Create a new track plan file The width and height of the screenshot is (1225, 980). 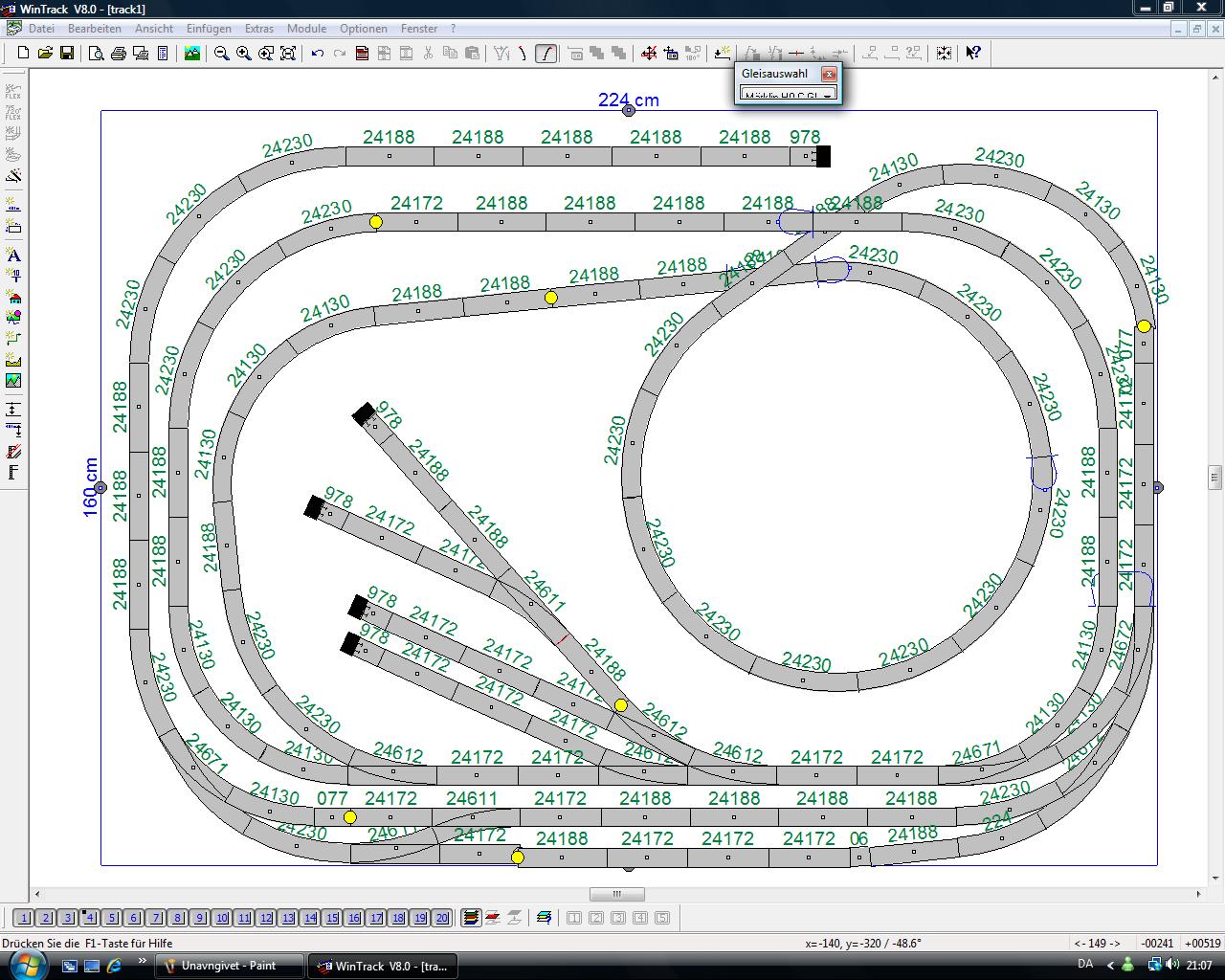point(23,54)
